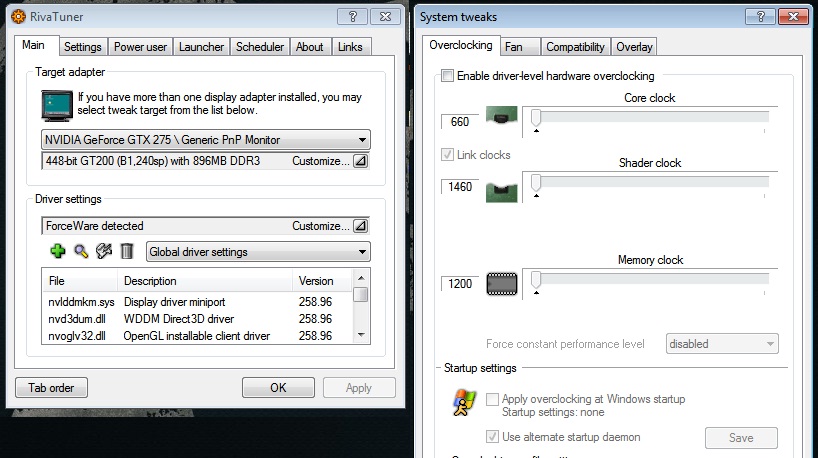Click the green plus add-profile icon
The width and height of the screenshot is (818, 458).
pyautogui.click(x=57, y=251)
